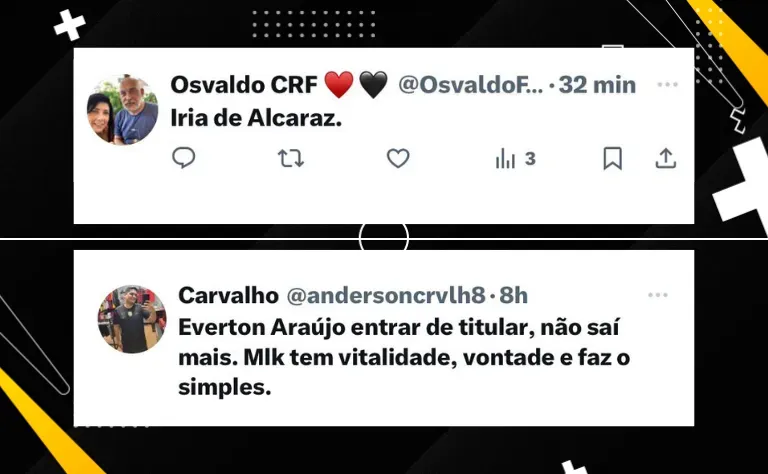Open the 32 min timestamp permalink

[x=597, y=85]
